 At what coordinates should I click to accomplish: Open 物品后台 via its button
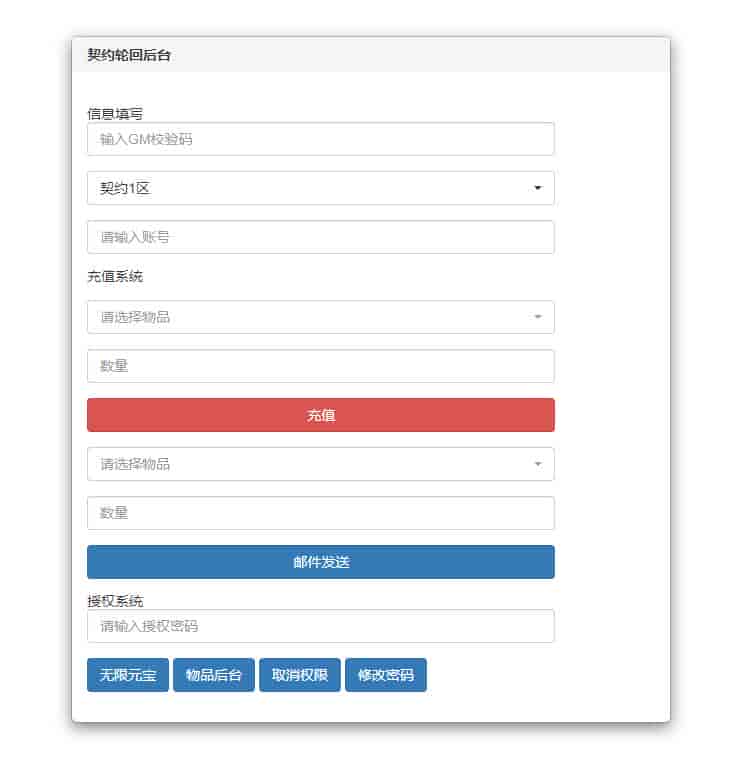pyautogui.click(x=214, y=675)
